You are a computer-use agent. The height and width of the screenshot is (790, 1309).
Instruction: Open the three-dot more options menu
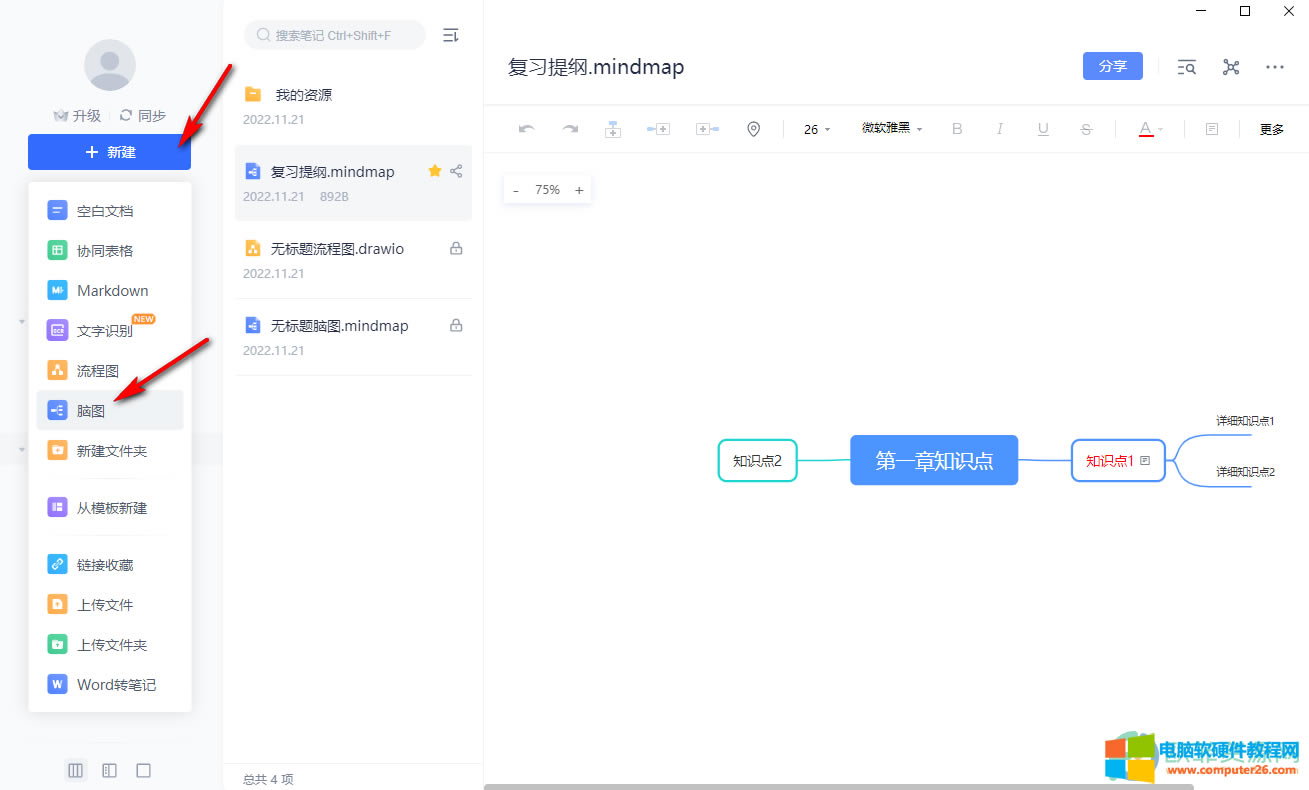click(1275, 67)
